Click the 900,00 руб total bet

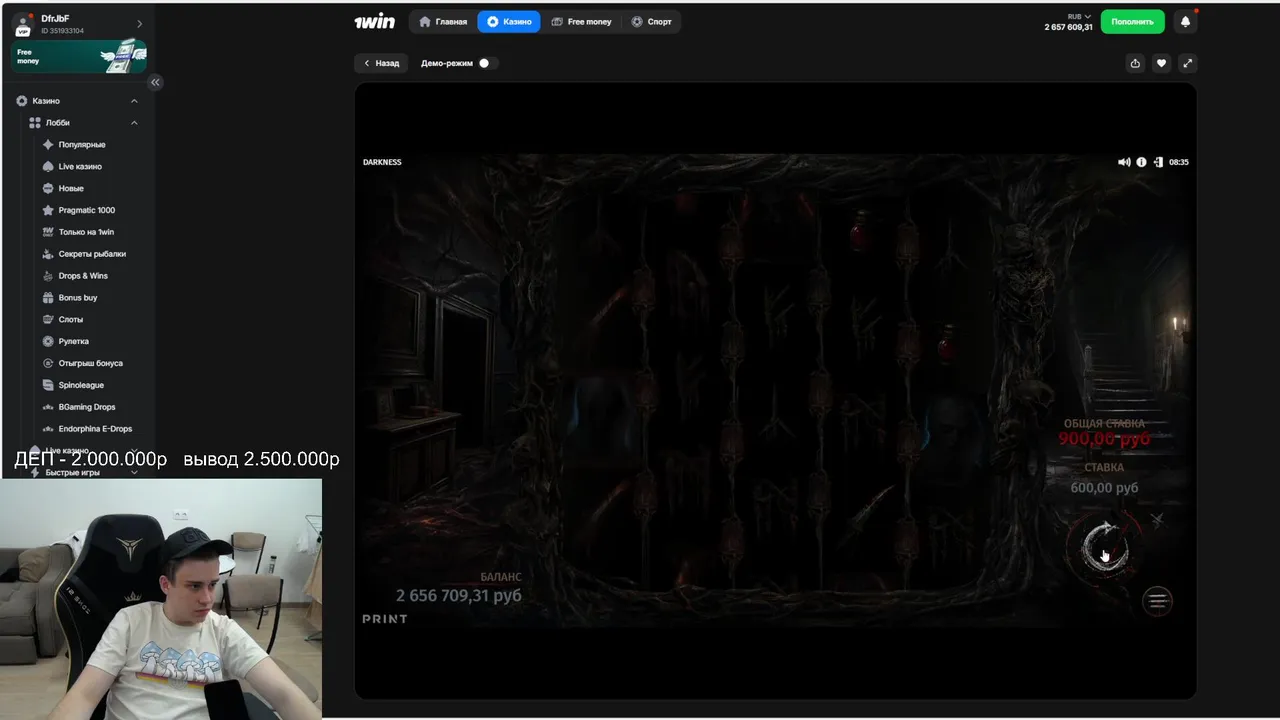click(1104, 439)
